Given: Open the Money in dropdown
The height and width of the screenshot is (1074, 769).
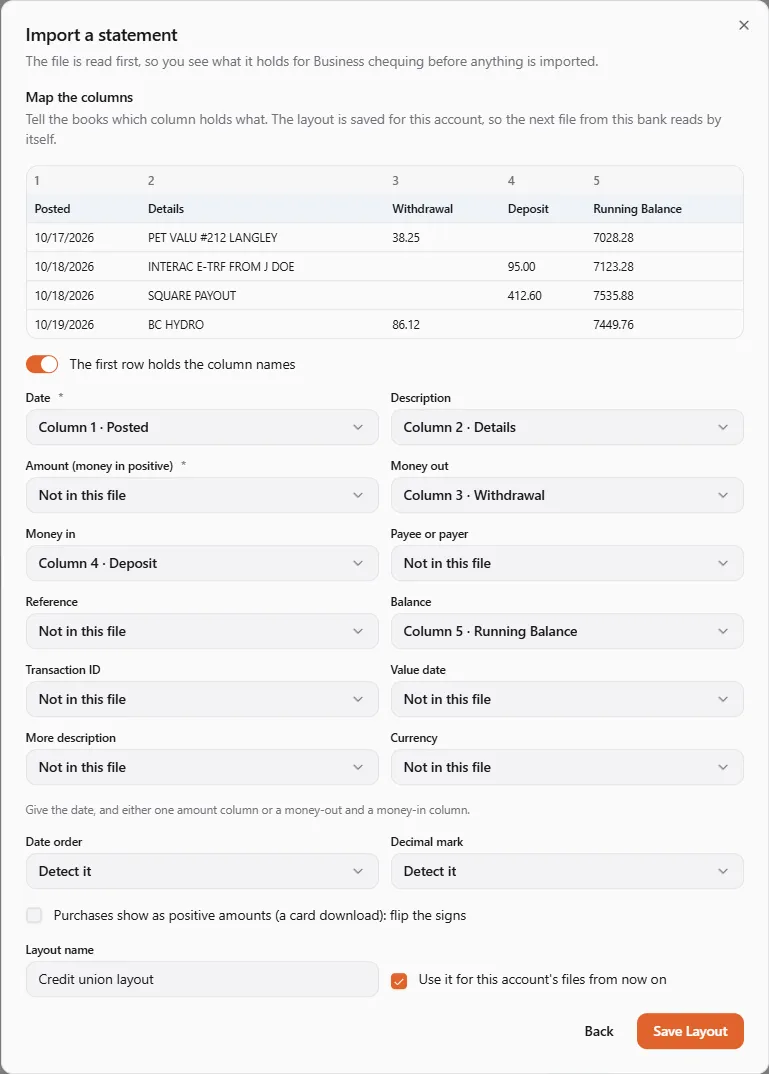Looking at the screenshot, I should [202, 563].
